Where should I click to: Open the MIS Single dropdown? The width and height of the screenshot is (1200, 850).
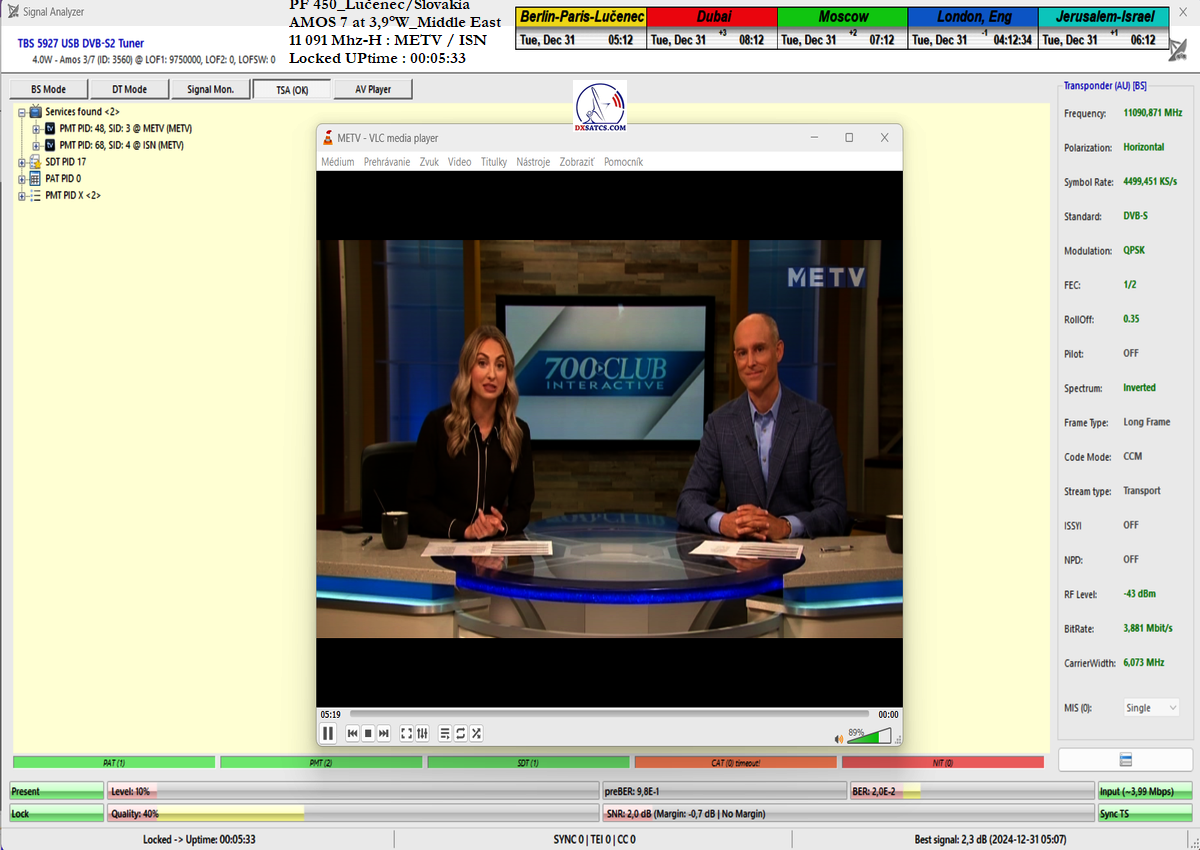click(x=1152, y=708)
